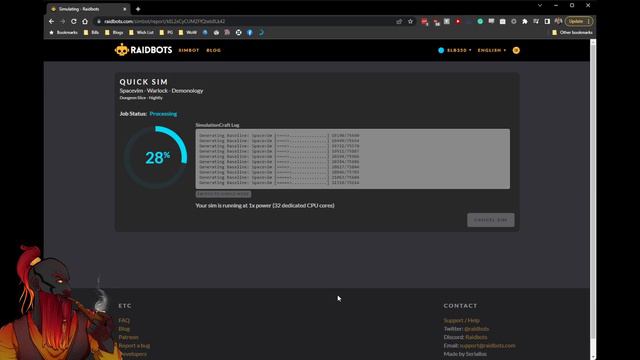Open the puzzle-piece extensions menu

click(525, 21)
